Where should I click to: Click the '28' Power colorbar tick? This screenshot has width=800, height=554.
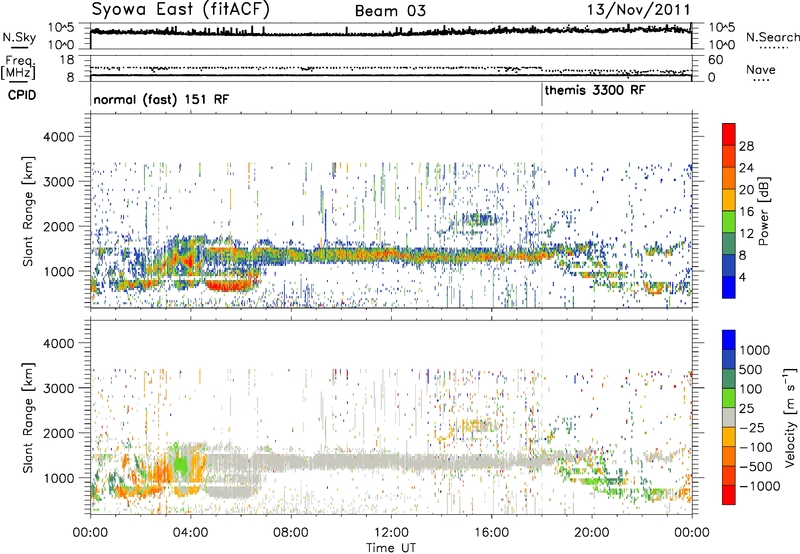tap(746, 146)
